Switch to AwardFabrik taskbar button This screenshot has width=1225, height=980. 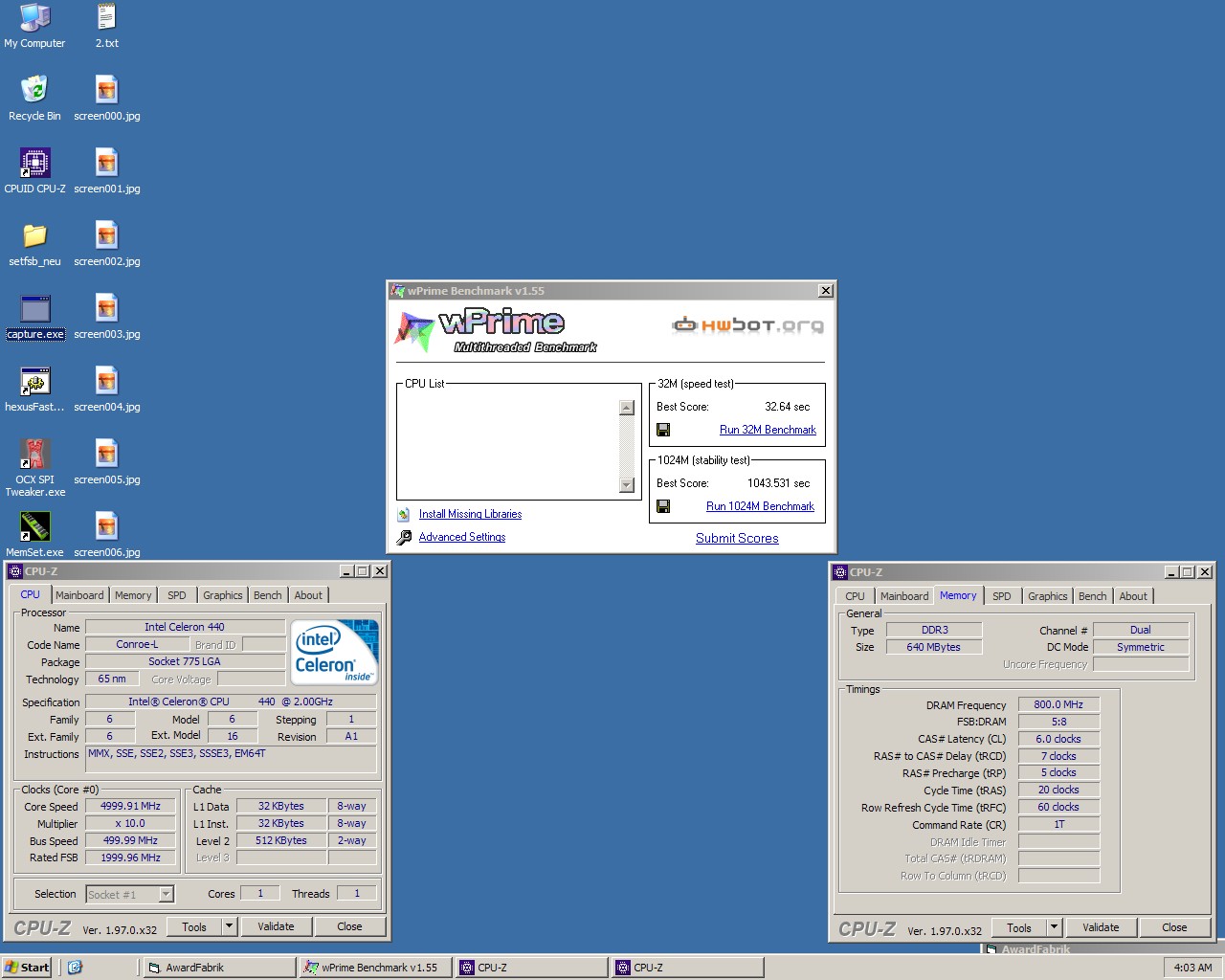219,968
